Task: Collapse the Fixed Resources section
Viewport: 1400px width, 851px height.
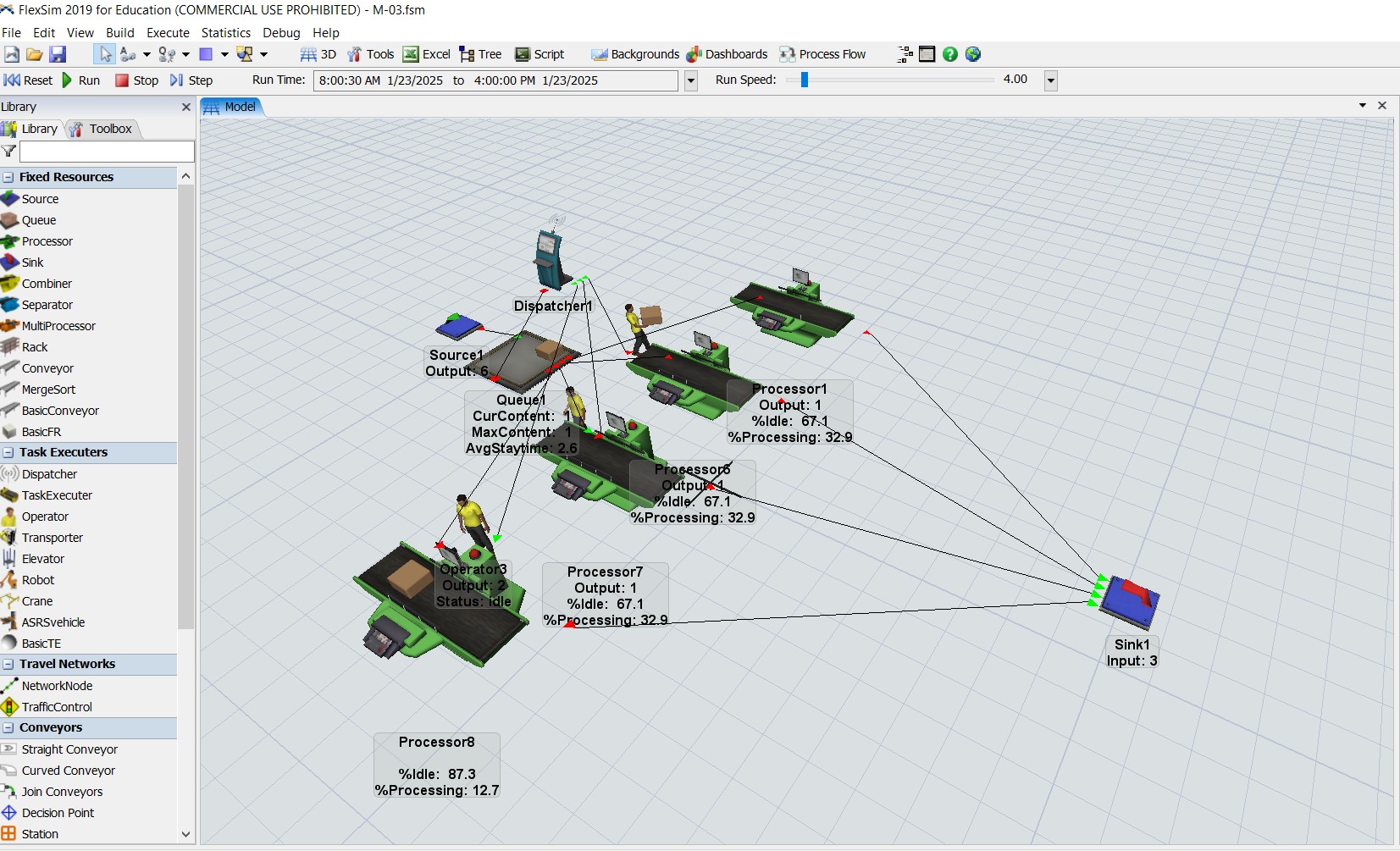Action: pos(8,177)
